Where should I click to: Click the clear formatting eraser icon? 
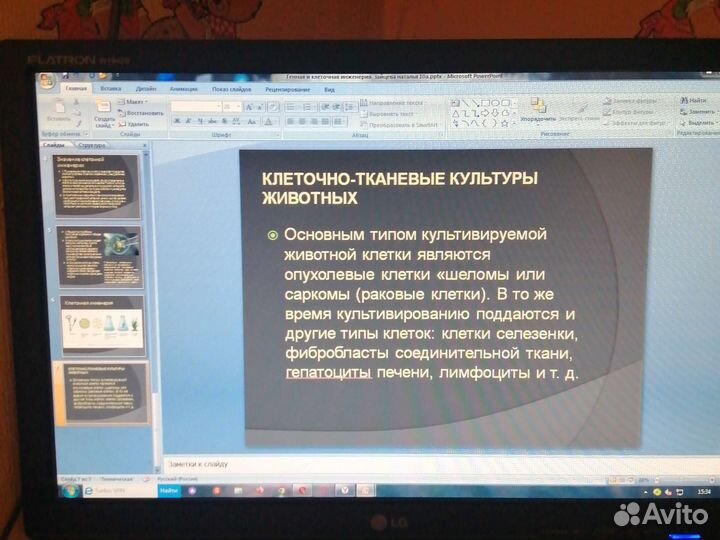[x=273, y=107]
